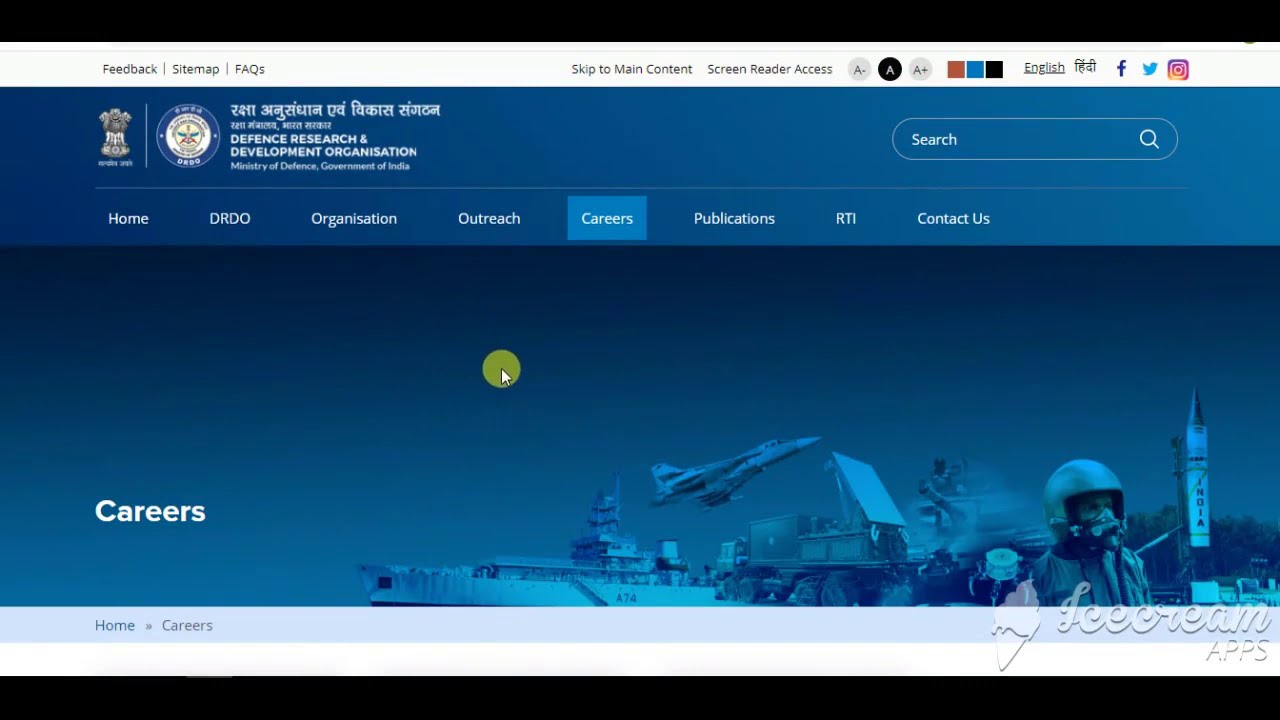Screen dimensions: 1280x720
Task: Open the FAQs link
Action: 250,69
